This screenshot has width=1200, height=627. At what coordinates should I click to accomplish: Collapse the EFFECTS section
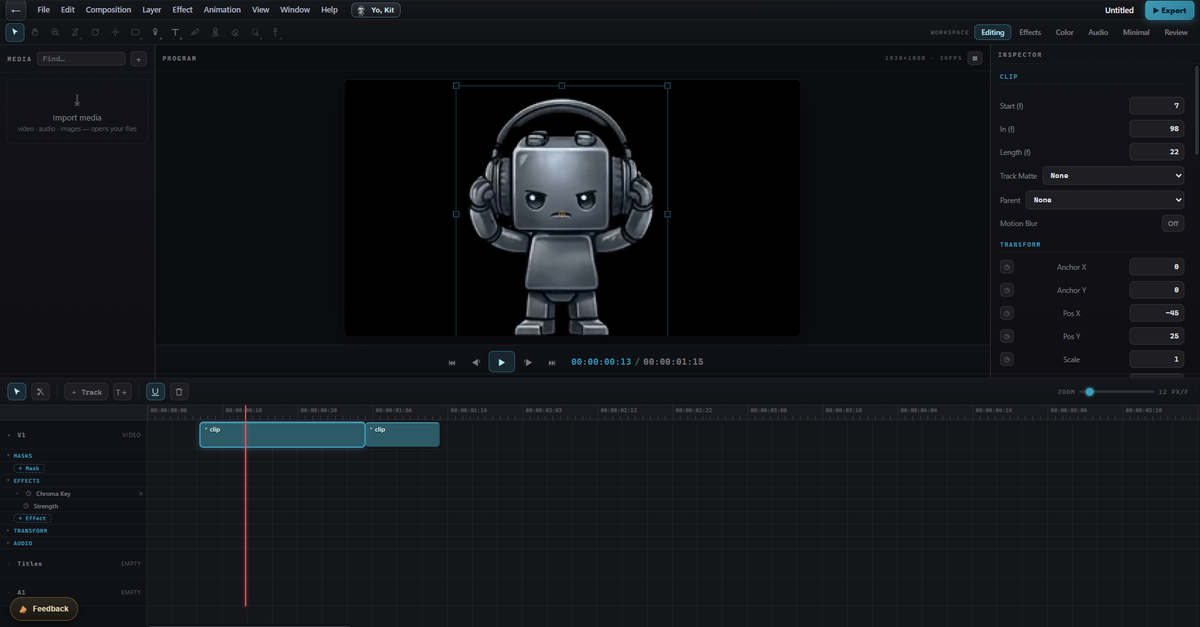pos(8,481)
